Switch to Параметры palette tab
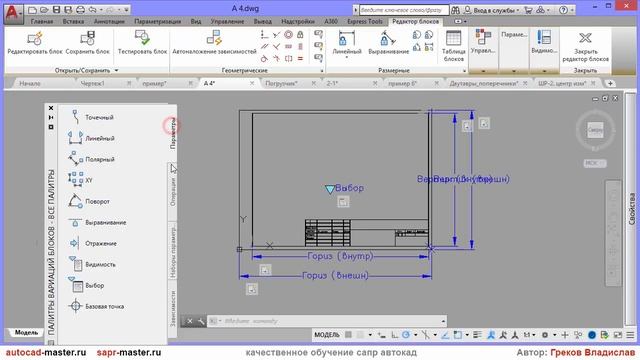 (x=173, y=133)
